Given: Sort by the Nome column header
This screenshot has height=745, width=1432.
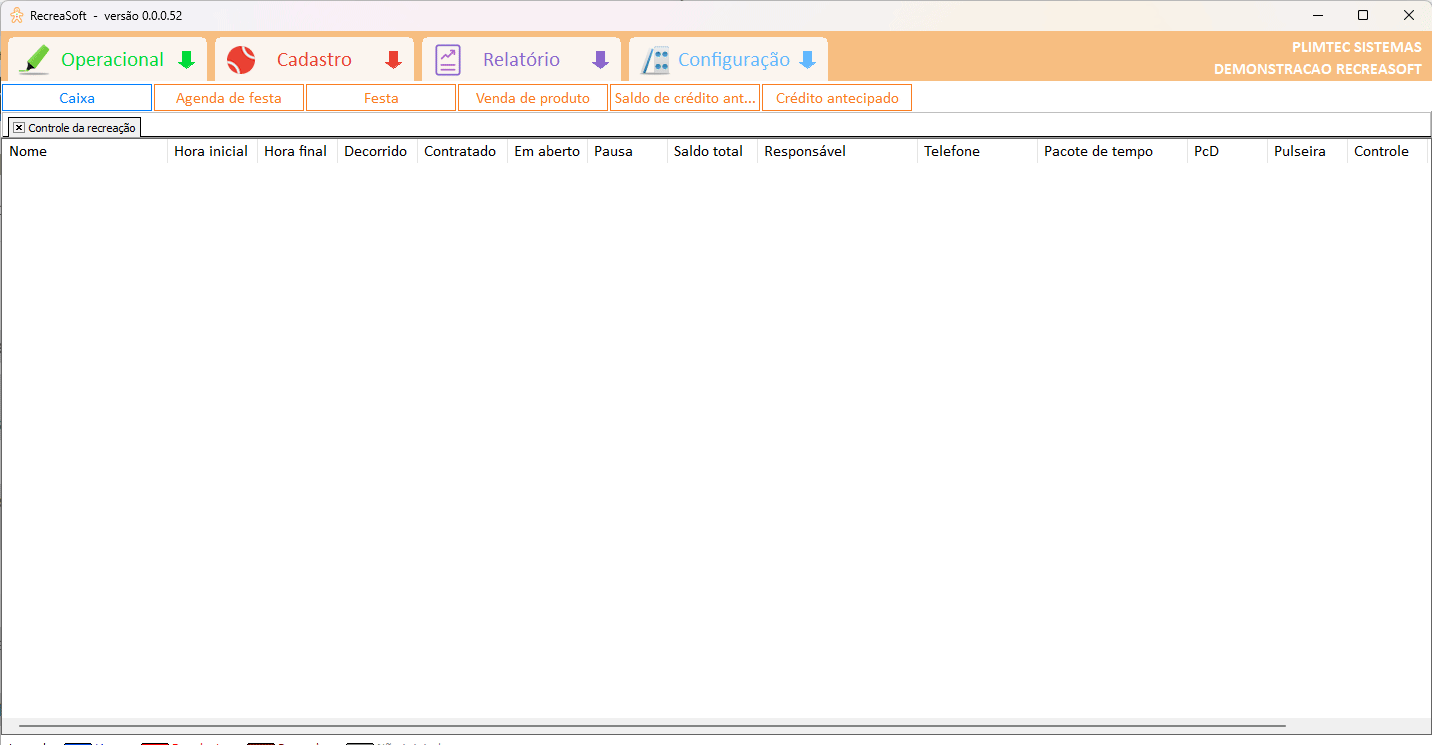Looking at the screenshot, I should coord(28,152).
